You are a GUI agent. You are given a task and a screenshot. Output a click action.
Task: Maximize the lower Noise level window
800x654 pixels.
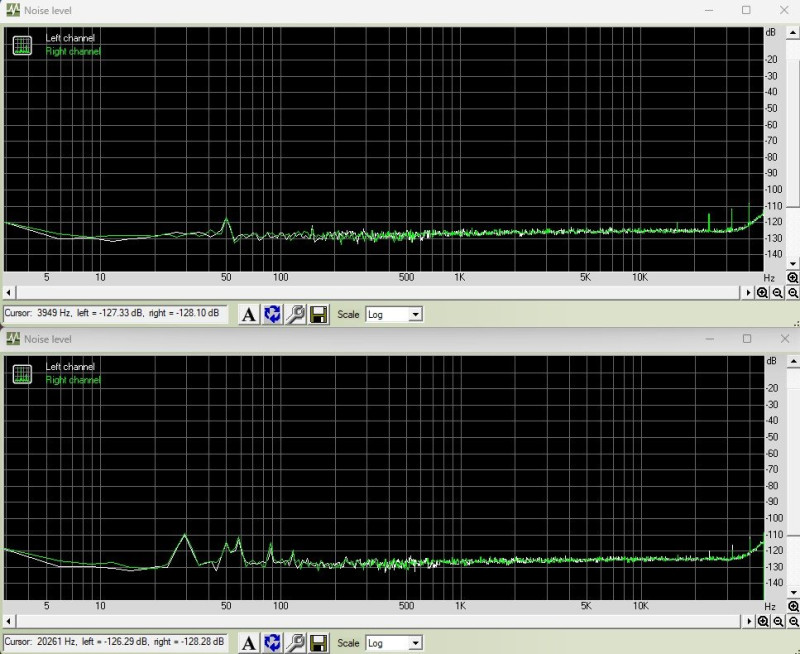coord(746,339)
